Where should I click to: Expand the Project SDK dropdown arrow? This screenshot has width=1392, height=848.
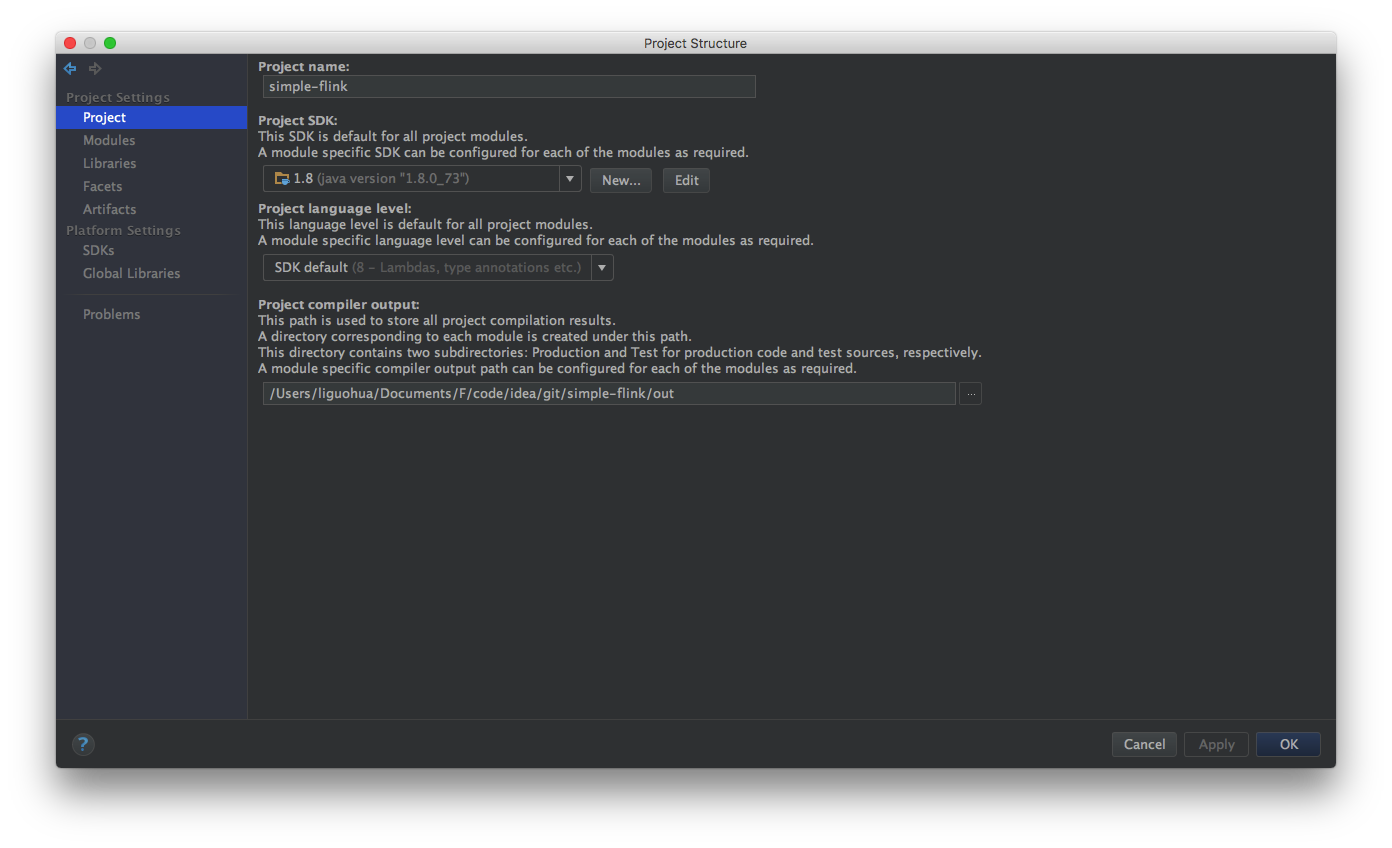(570, 179)
